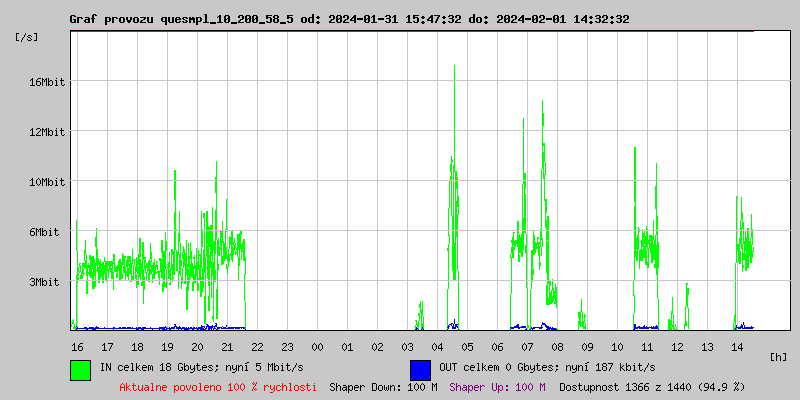Click hour 07 on the time axis
Image resolution: width=800 pixels, height=400 pixels.
coord(527,346)
